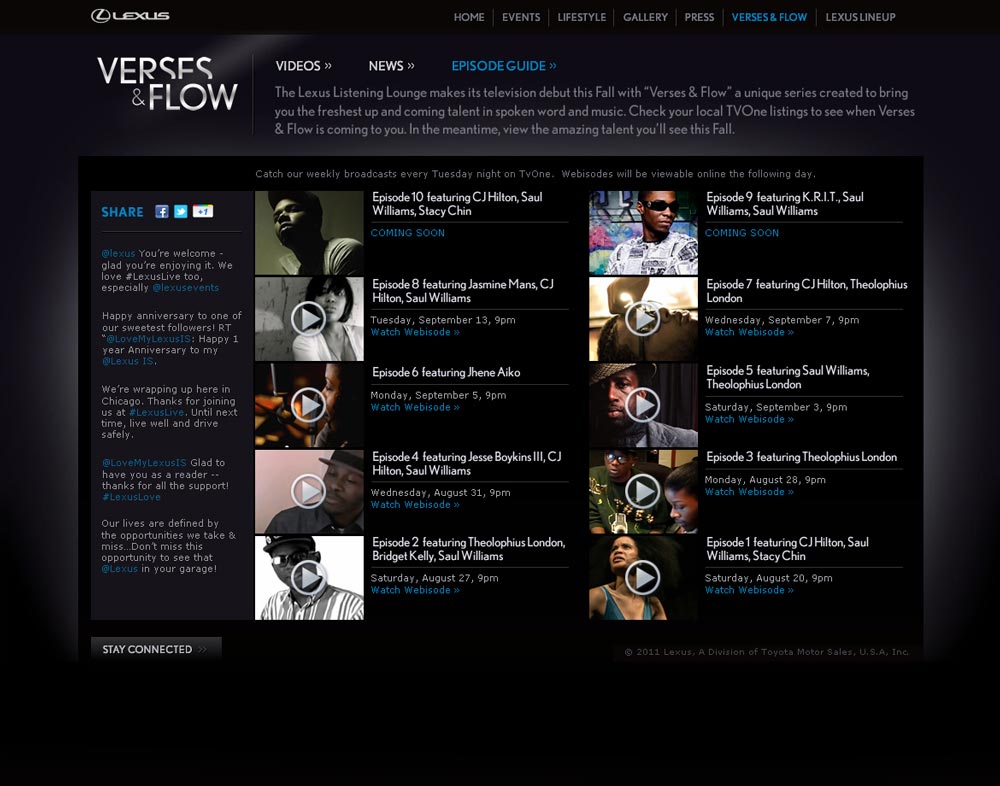This screenshot has width=1000, height=786.
Task: Select EPISODE GUIDE section
Action: (504, 66)
